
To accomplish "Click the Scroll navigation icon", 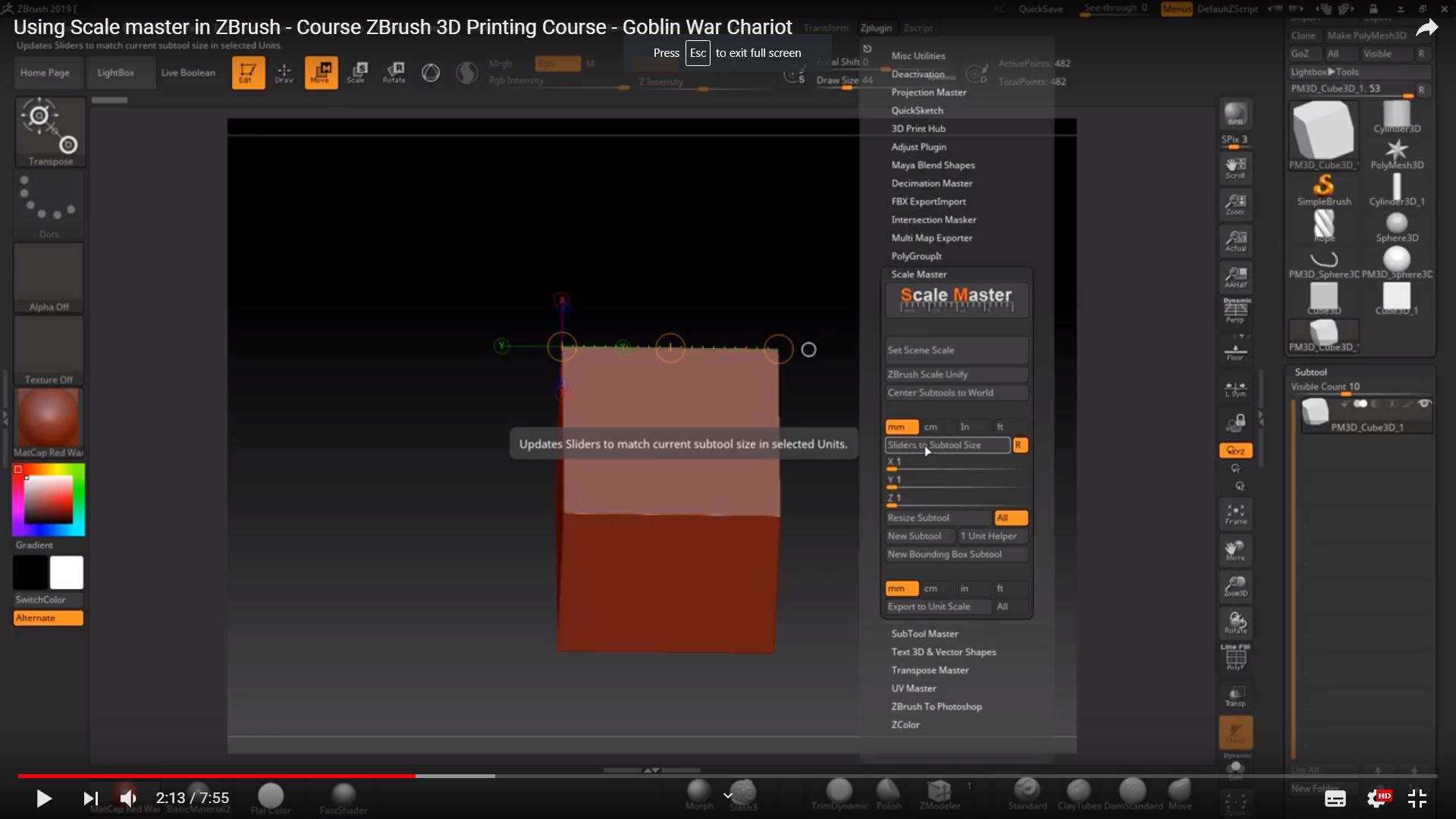I will [1235, 168].
